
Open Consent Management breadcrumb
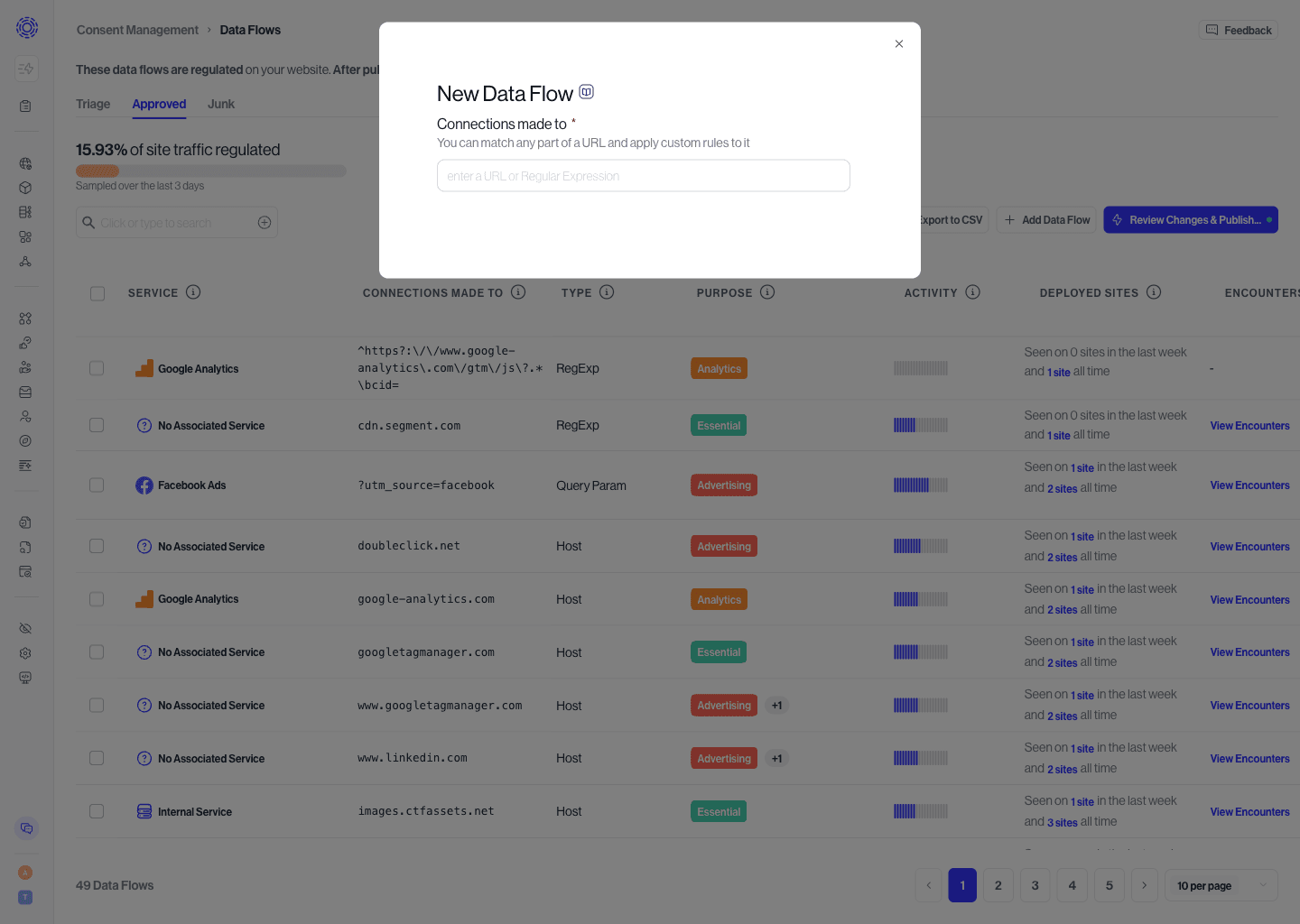[137, 30]
